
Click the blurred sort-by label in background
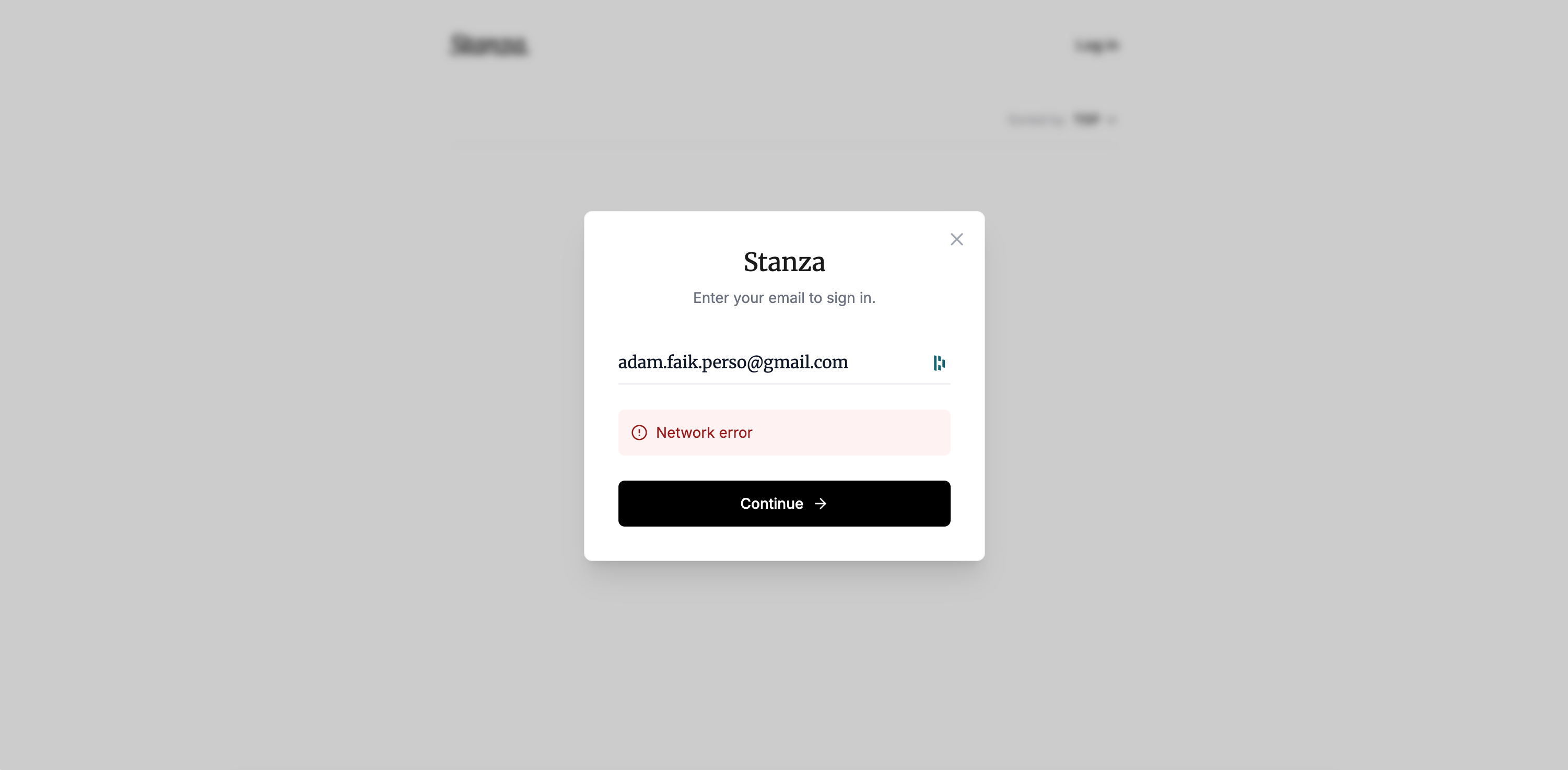coord(1037,119)
